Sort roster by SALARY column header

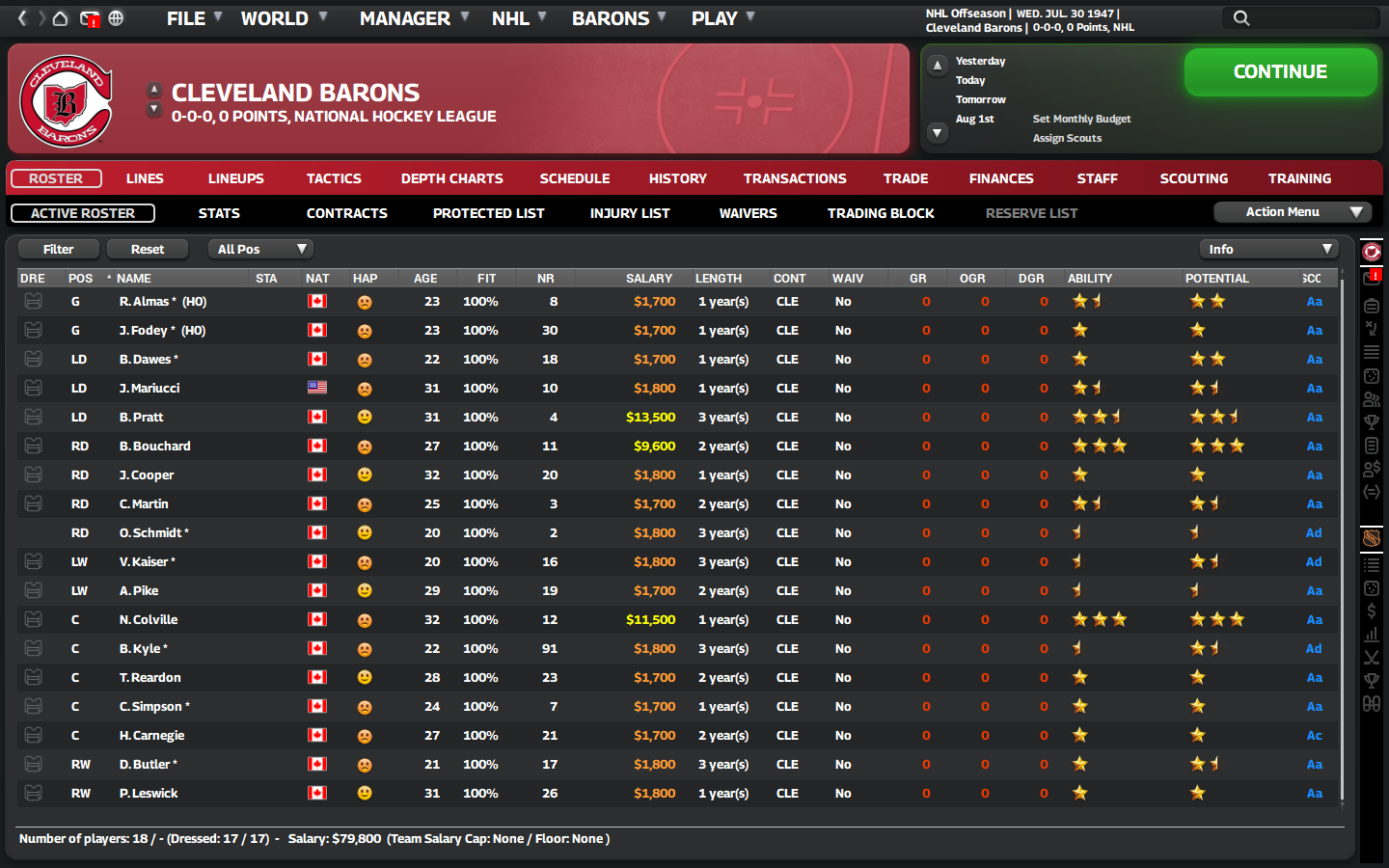(649, 278)
